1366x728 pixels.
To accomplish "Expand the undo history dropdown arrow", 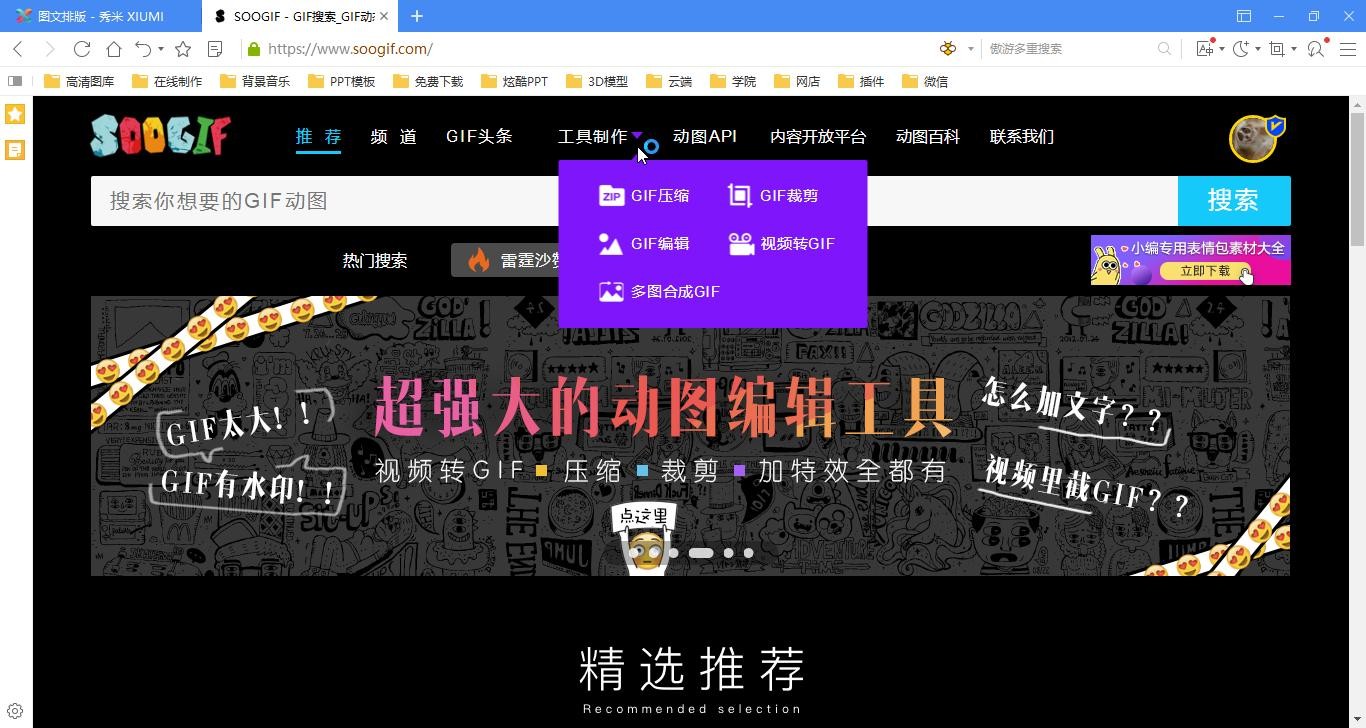I will pos(161,49).
